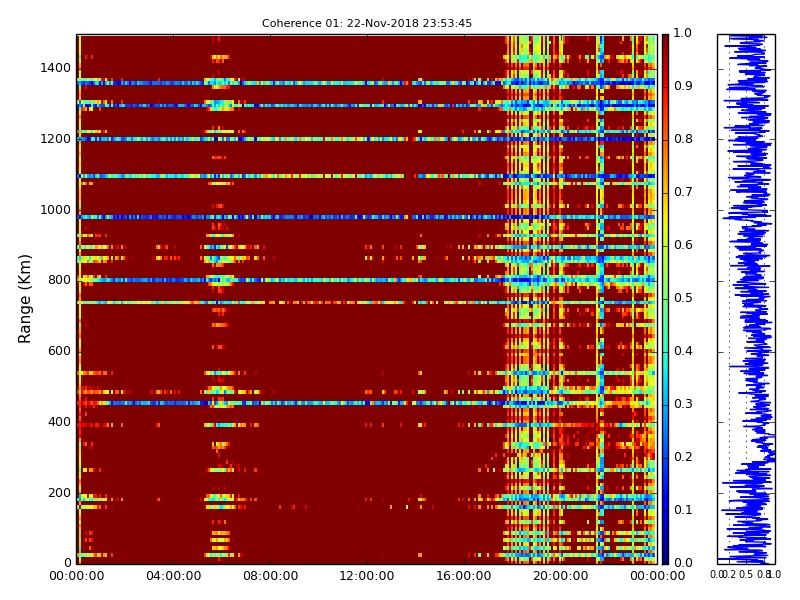The width and height of the screenshot is (800, 600).
Task: Click the green middle of the colorbar
Action: point(665,299)
